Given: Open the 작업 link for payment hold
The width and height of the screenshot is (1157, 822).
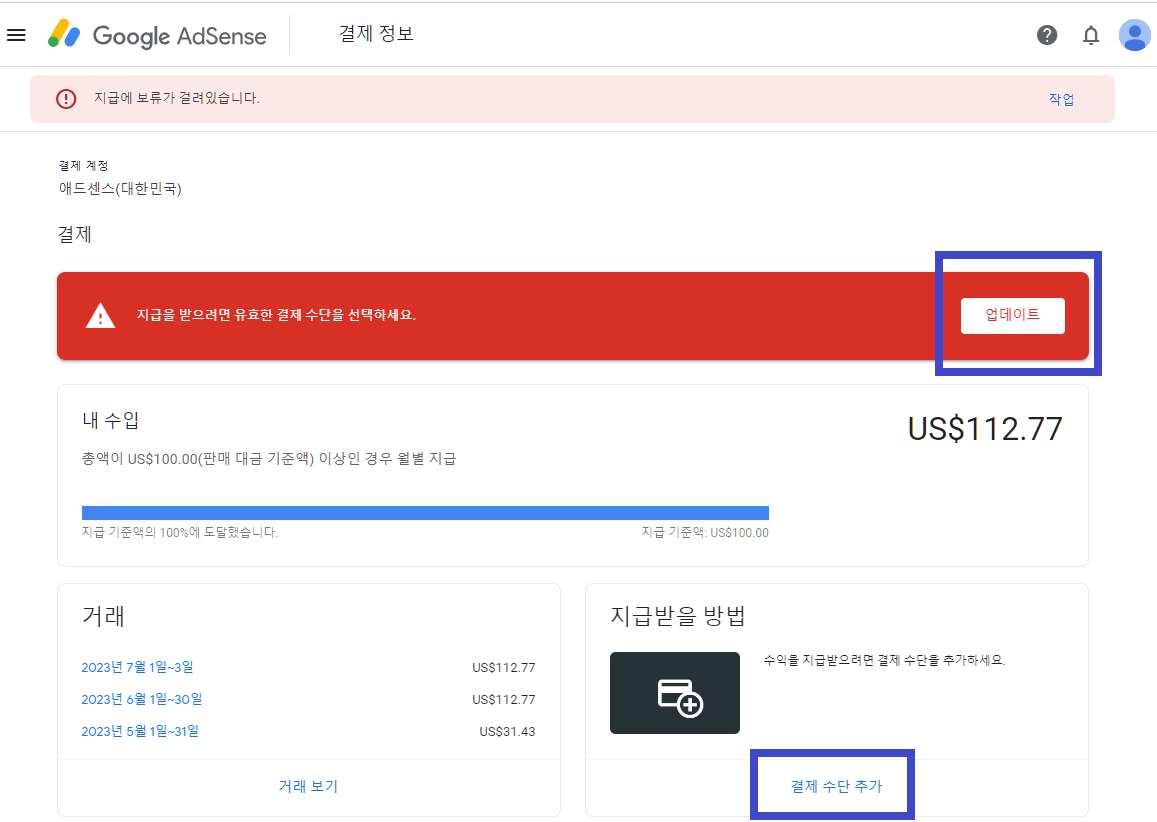Looking at the screenshot, I should [x=1061, y=99].
